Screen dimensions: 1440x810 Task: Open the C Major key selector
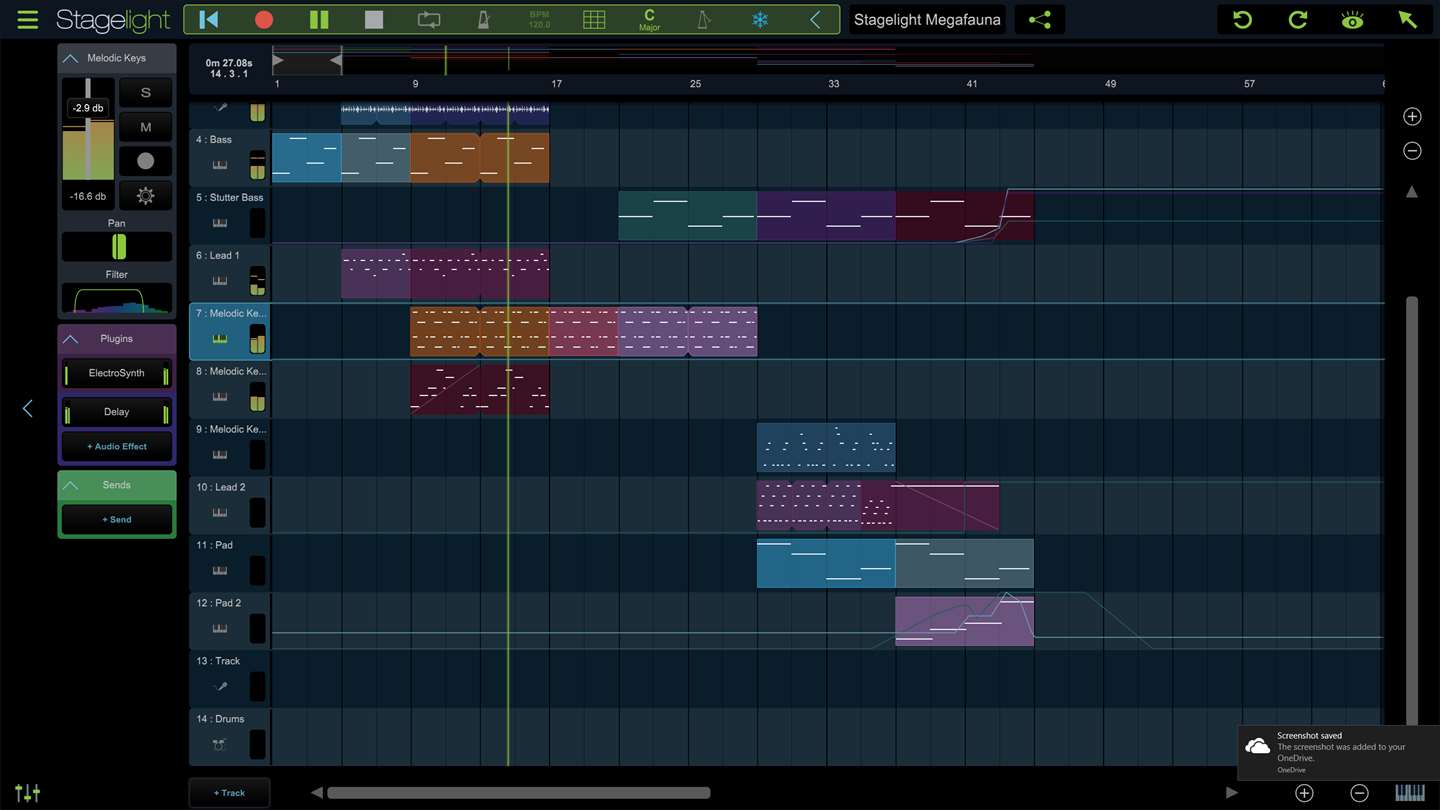coord(649,20)
